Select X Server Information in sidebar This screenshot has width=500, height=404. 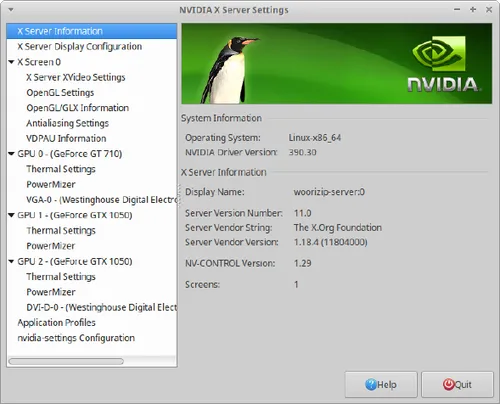(x=92, y=31)
